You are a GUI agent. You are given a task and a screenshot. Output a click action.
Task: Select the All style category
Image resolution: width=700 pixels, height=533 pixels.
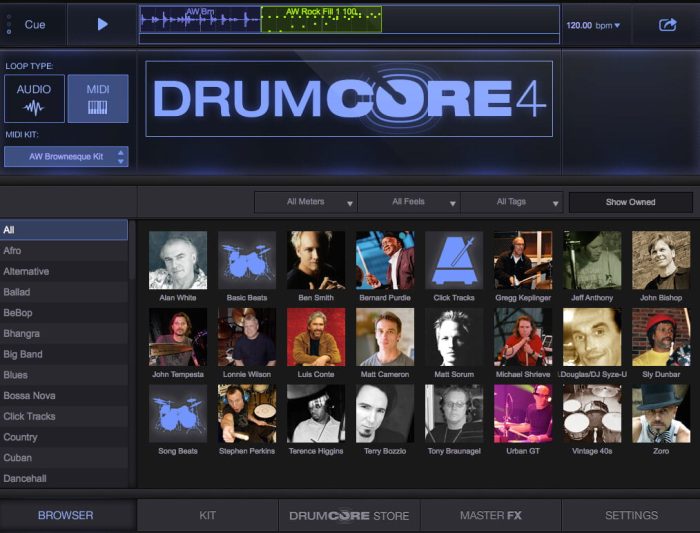[64, 230]
